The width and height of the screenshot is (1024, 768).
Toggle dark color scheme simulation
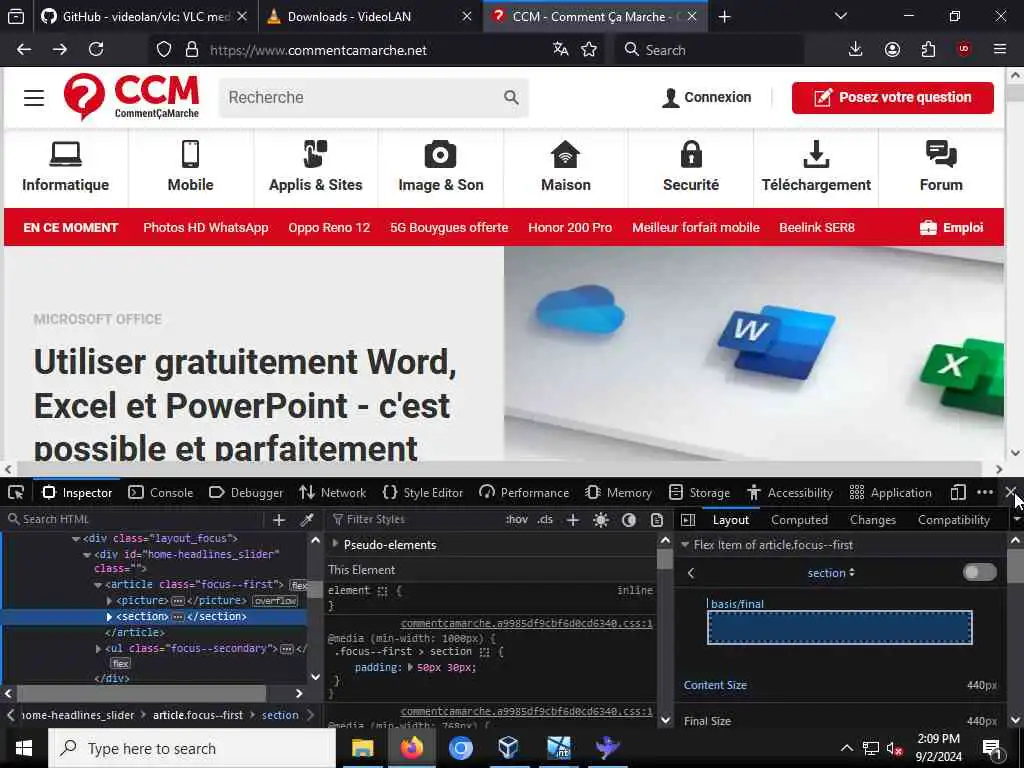click(x=629, y=520)
